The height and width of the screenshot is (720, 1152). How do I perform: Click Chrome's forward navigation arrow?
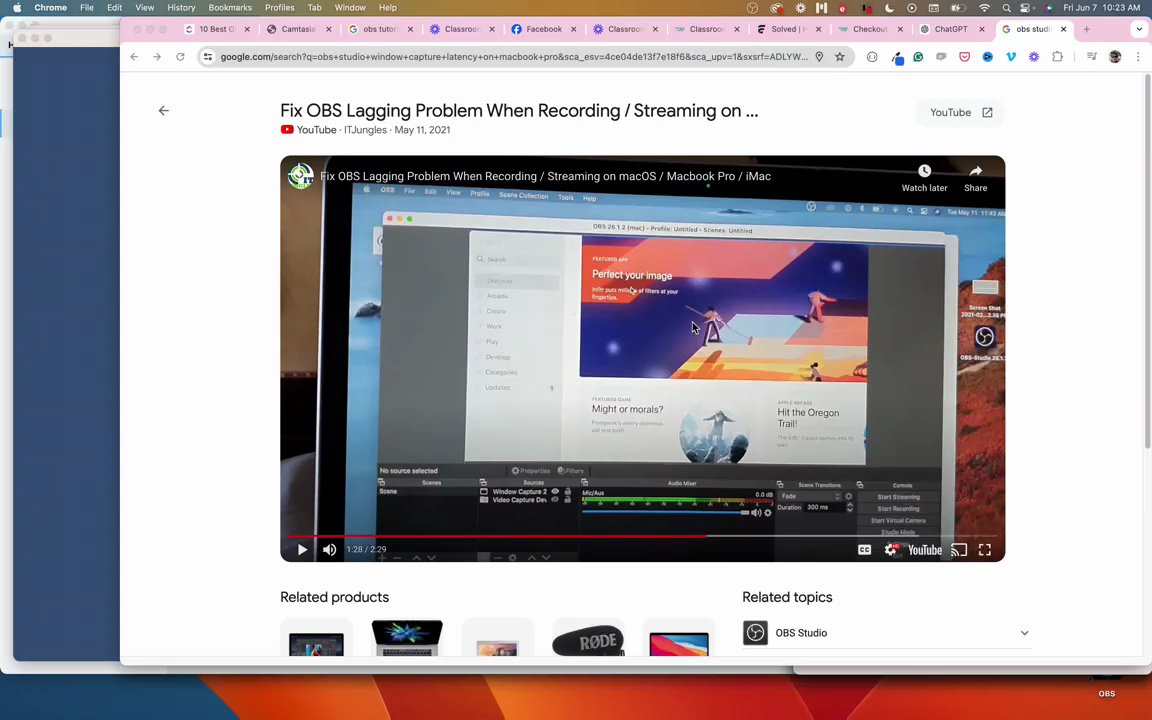[157, 57]
